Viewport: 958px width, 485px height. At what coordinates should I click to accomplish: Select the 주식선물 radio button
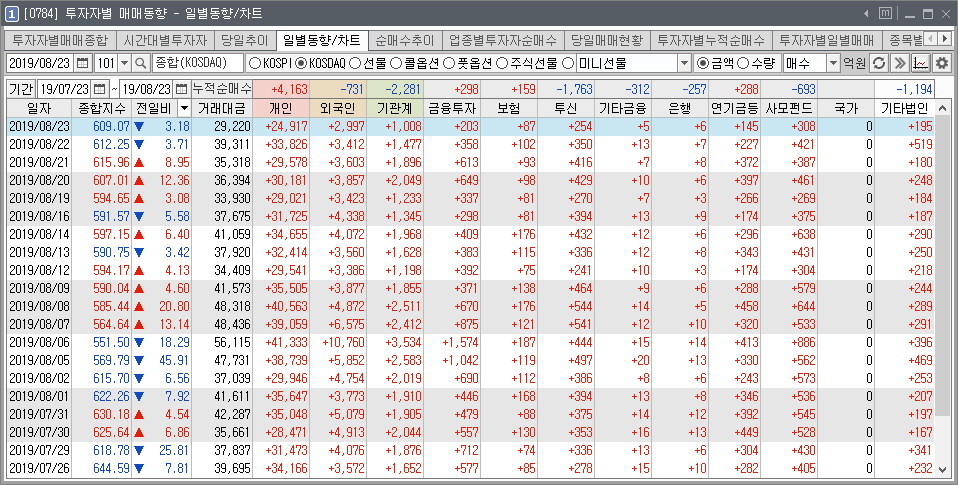point(502,63)
